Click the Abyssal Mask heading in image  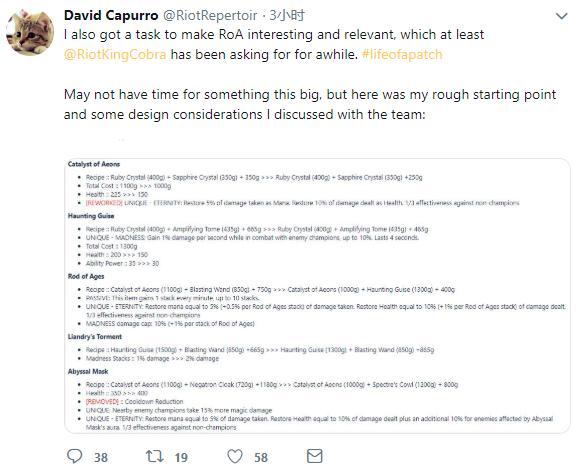tap(88, 372)
